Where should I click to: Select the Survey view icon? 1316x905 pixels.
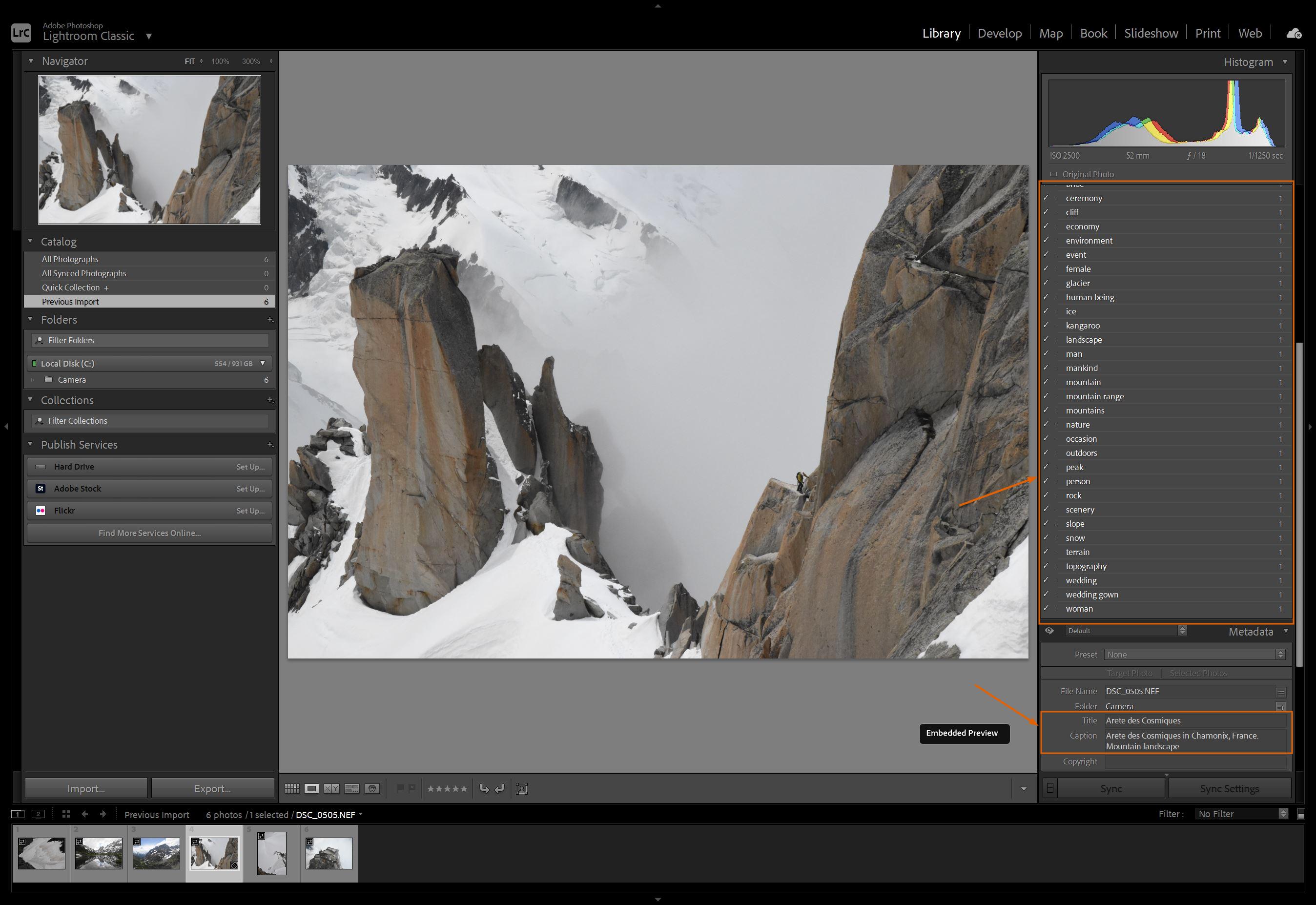352,788
